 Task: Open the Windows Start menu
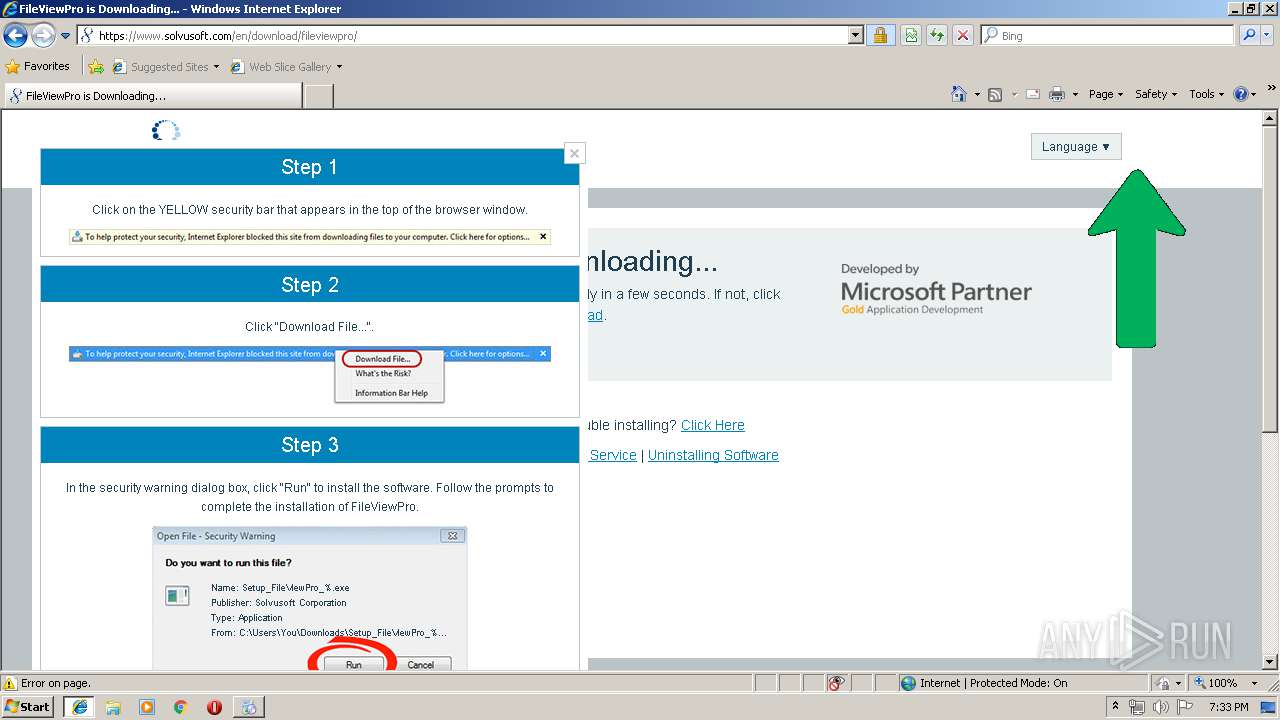[x=28, y=706]
